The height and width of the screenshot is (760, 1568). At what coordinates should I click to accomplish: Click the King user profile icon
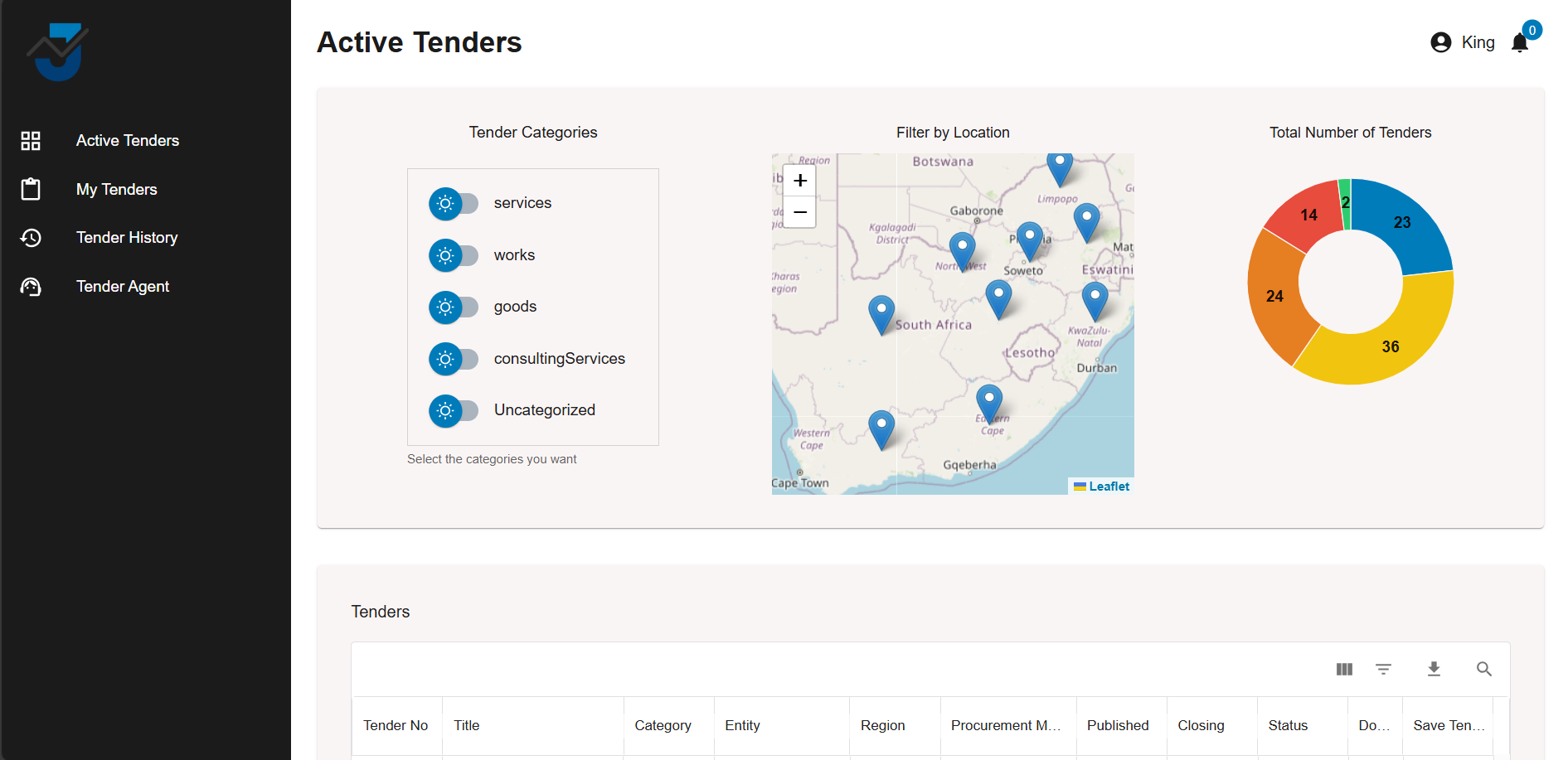tap(1441, 42)
